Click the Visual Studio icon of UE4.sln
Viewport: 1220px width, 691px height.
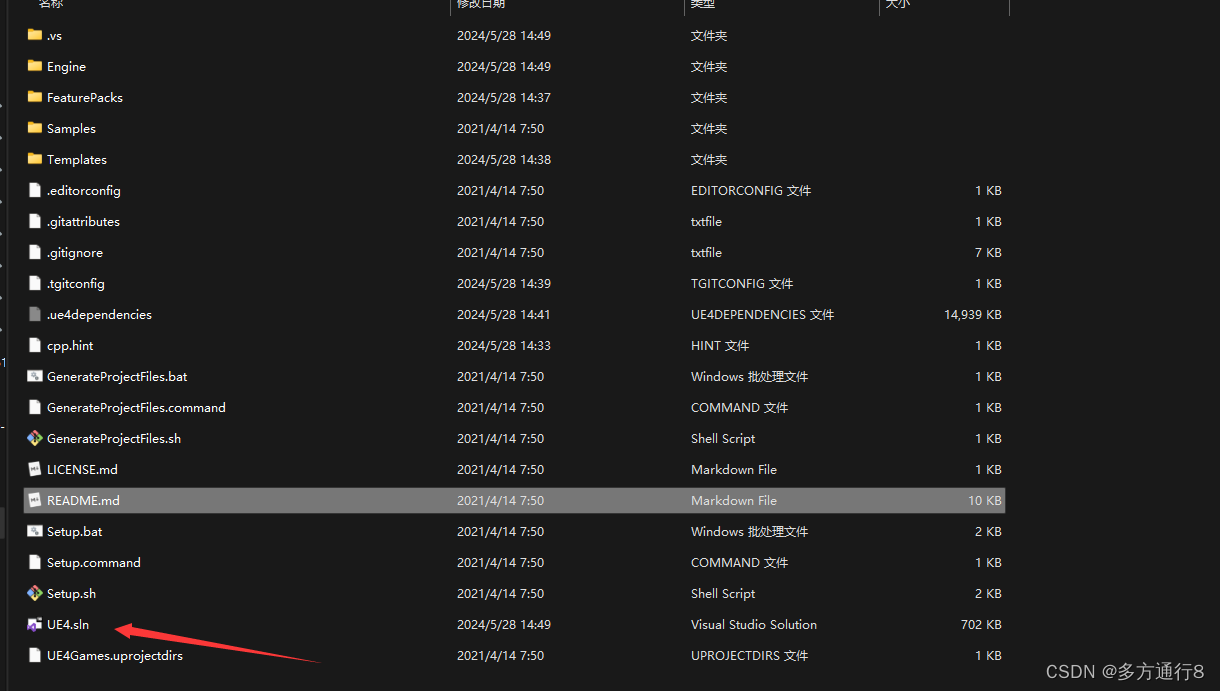pyautogui.click(x=35, y=624)
